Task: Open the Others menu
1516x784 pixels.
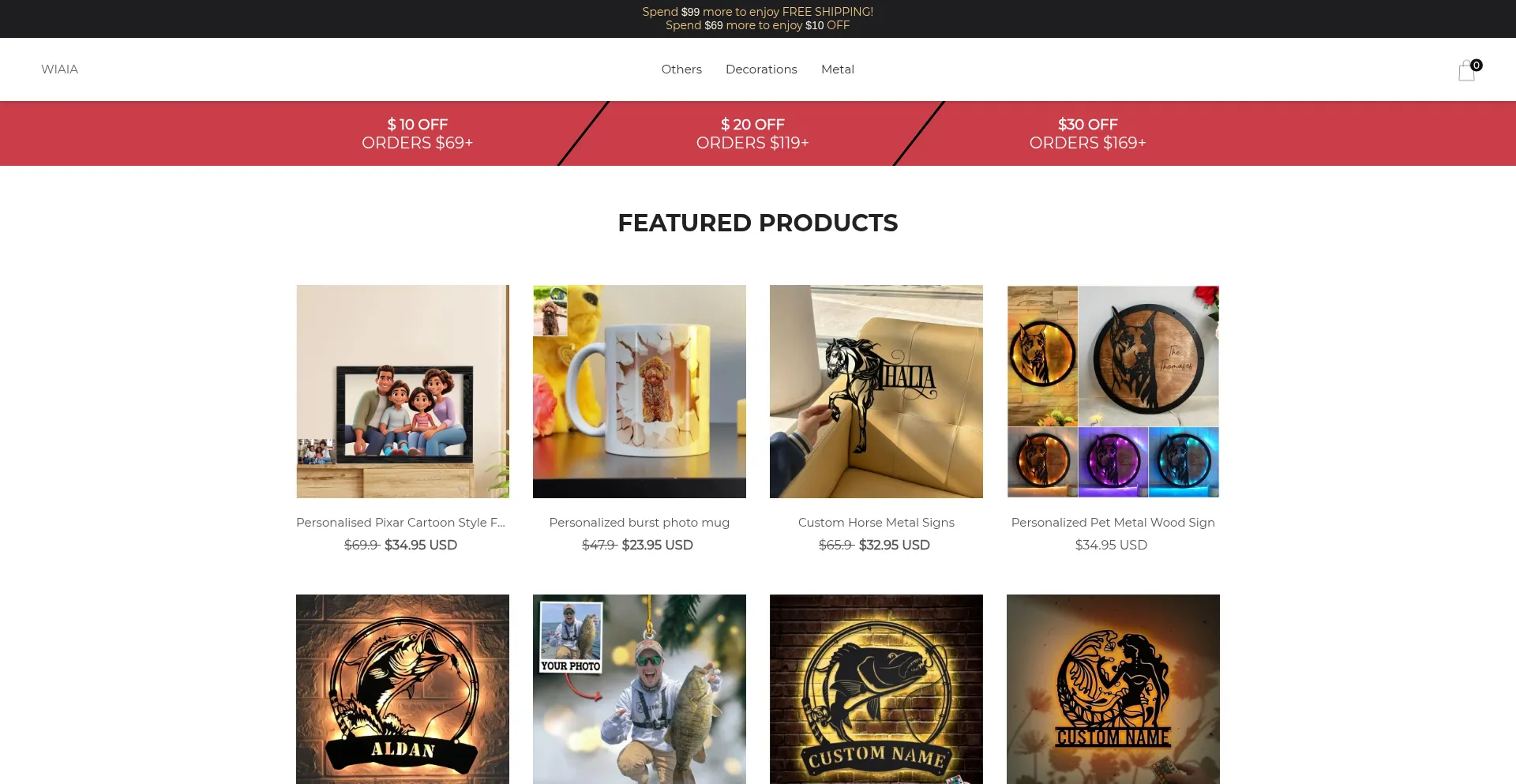Action: [x=681, y=69]
